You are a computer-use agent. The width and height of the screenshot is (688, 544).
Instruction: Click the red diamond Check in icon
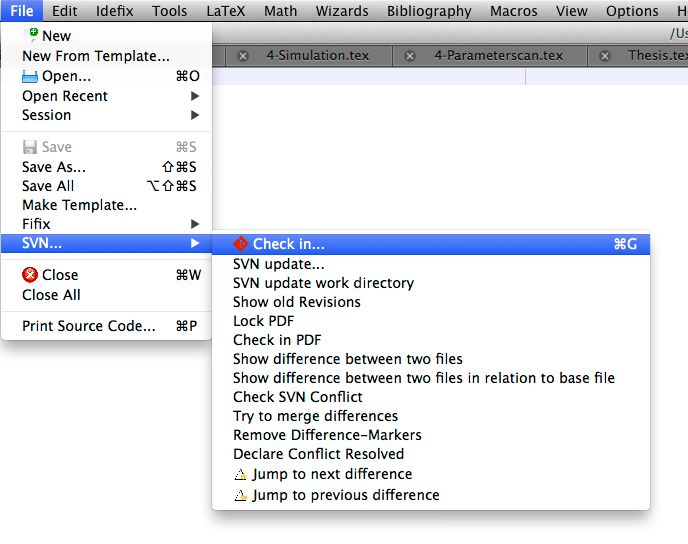[240, 244]
